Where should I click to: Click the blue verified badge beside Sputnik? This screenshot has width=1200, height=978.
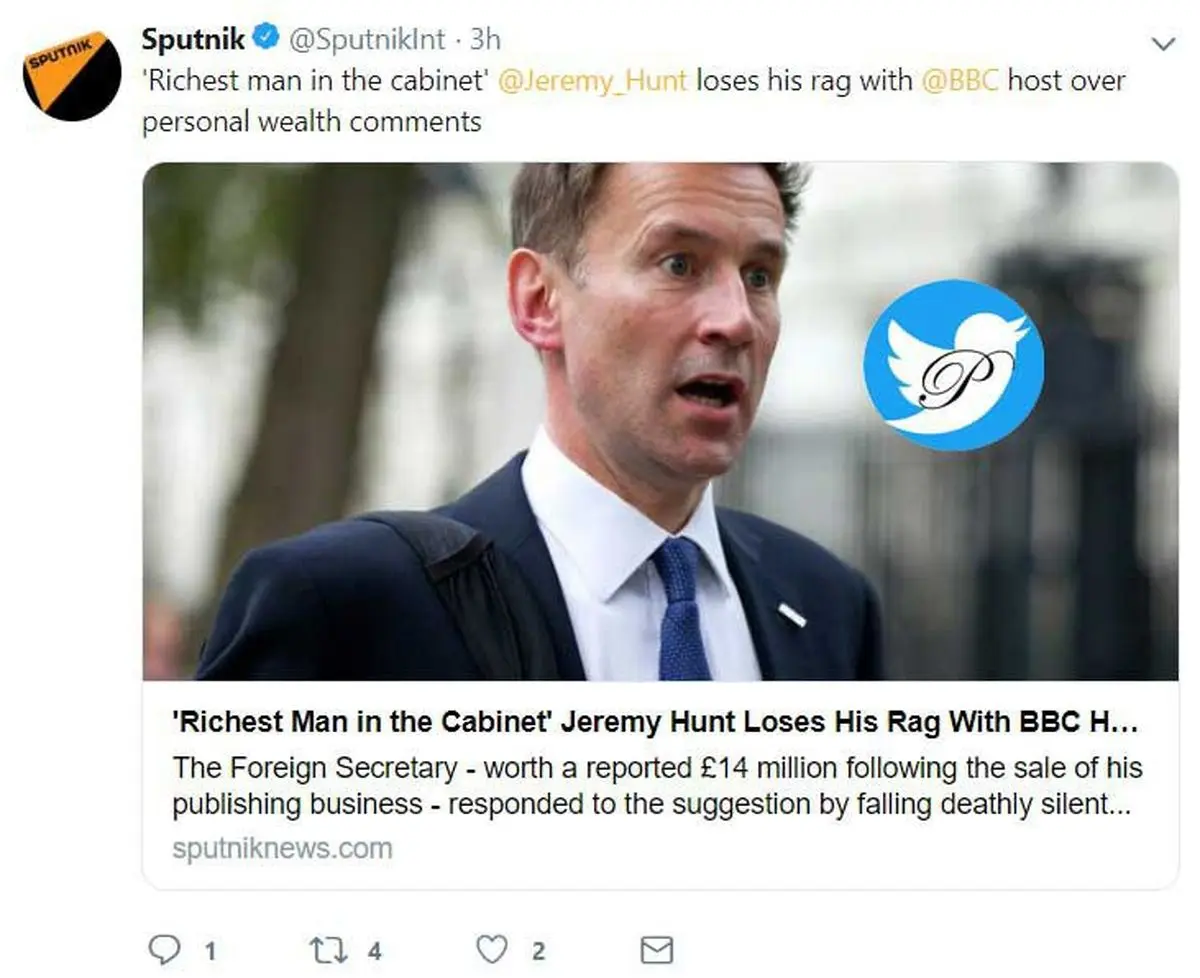tap(265, 39)
